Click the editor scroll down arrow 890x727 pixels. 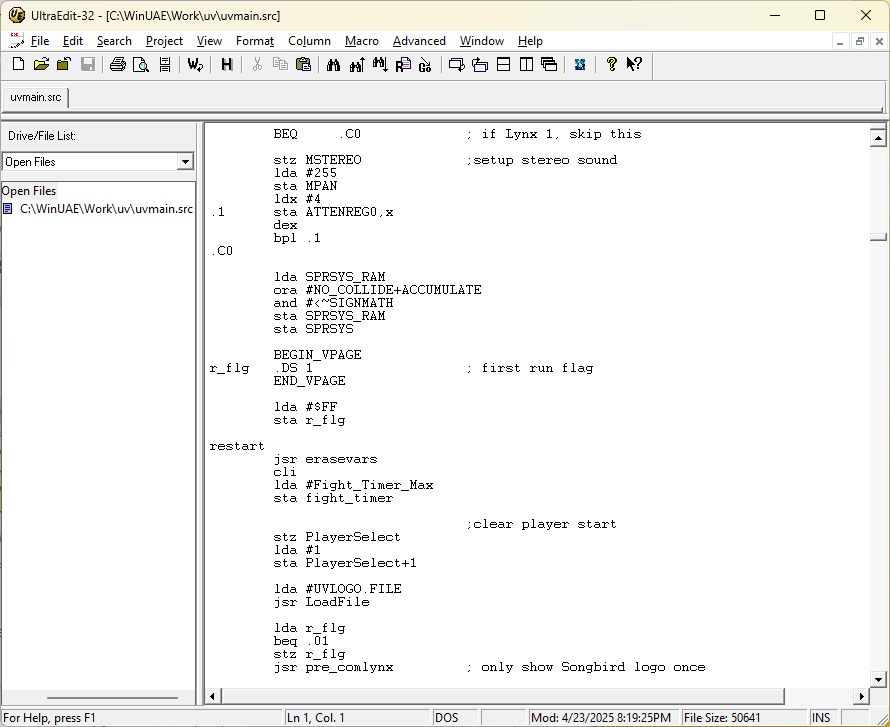[878, 679]
